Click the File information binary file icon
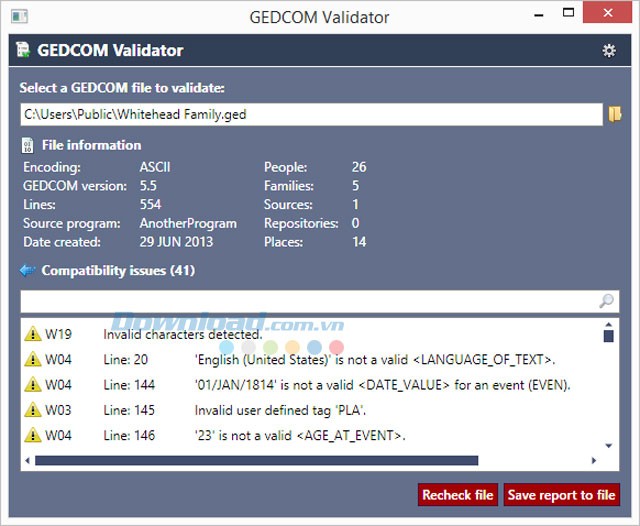 pos(27,145)
